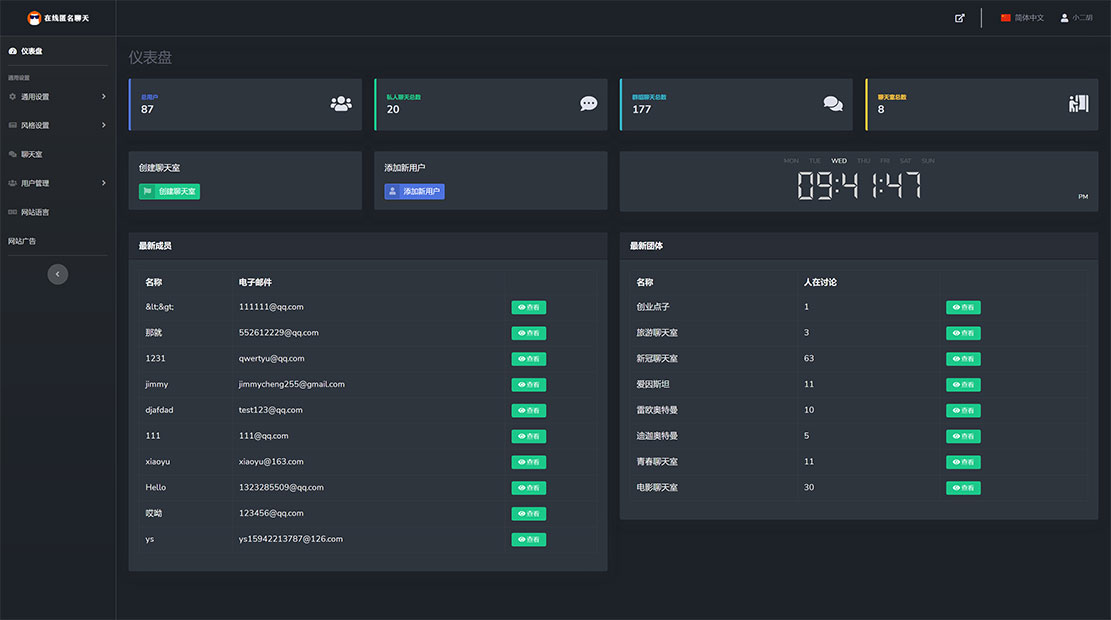This screenshot has height=620, width=1111.
Task: Click the 创建聊天室 green button
Action: (x=168, y=190)
